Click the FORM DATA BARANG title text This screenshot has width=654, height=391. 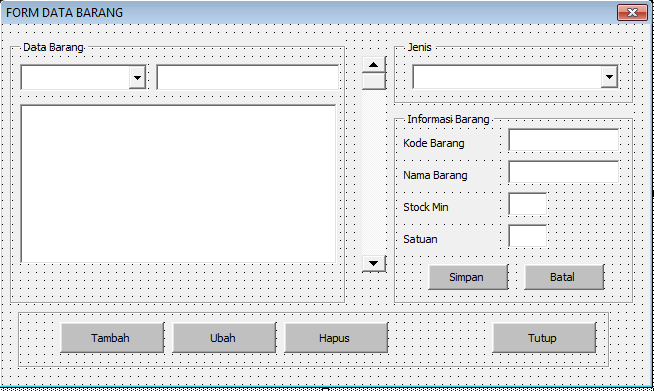point(64,13)
